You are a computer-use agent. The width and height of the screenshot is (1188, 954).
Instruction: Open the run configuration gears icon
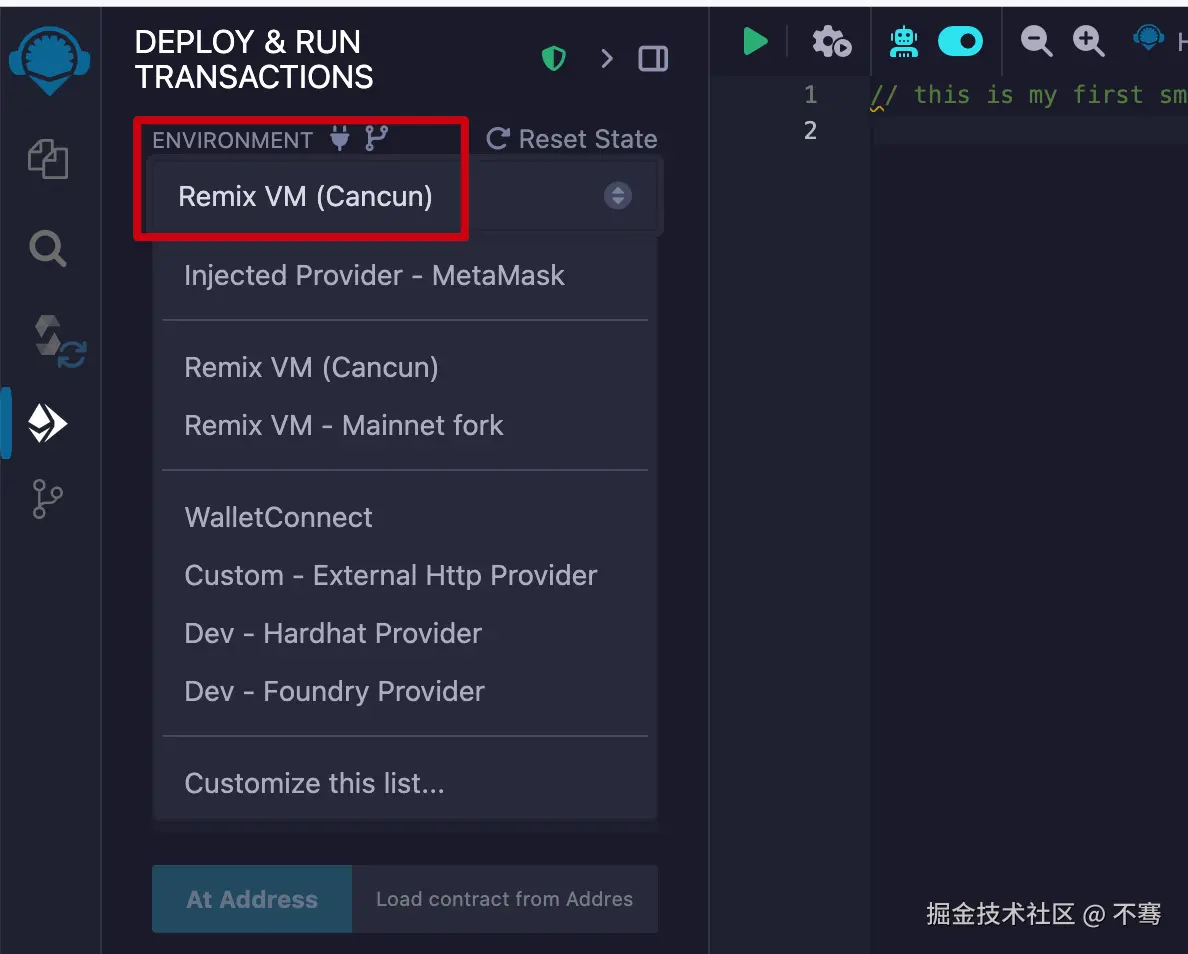point(832,41)
